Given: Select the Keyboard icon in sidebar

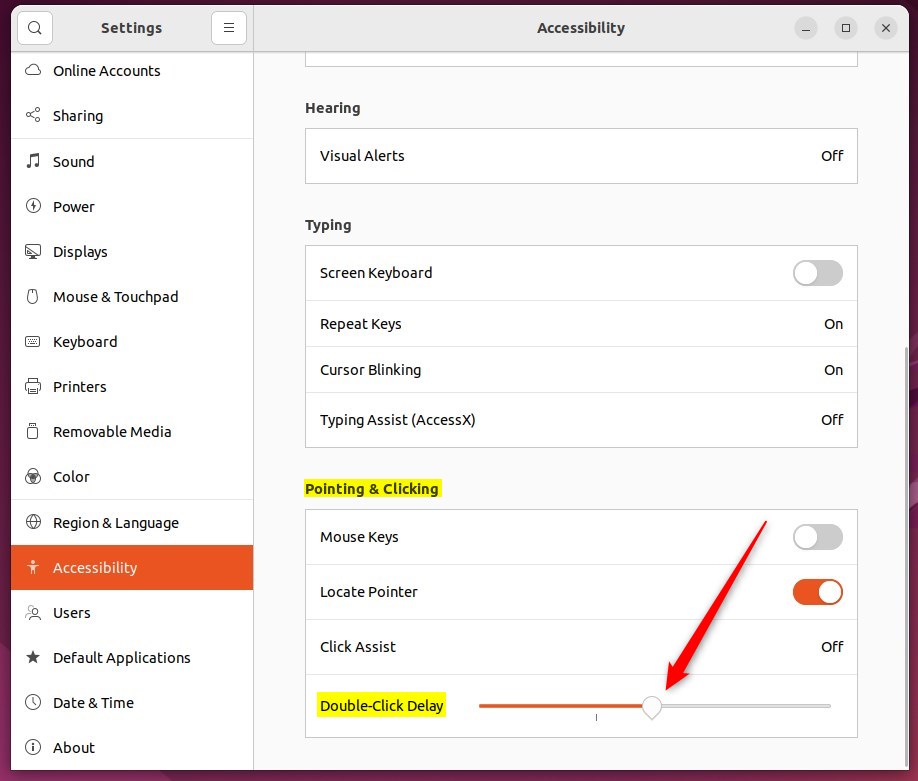Looking at the screenshot, I should 32,341.
